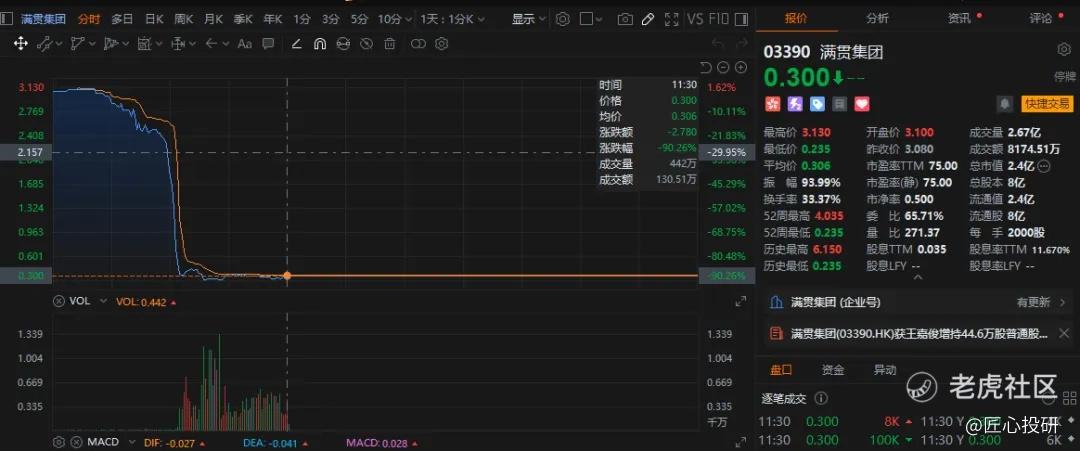Open the 资金 tab
The width and height of the screenshot is (1080, 451).
[x=833, y=370]
